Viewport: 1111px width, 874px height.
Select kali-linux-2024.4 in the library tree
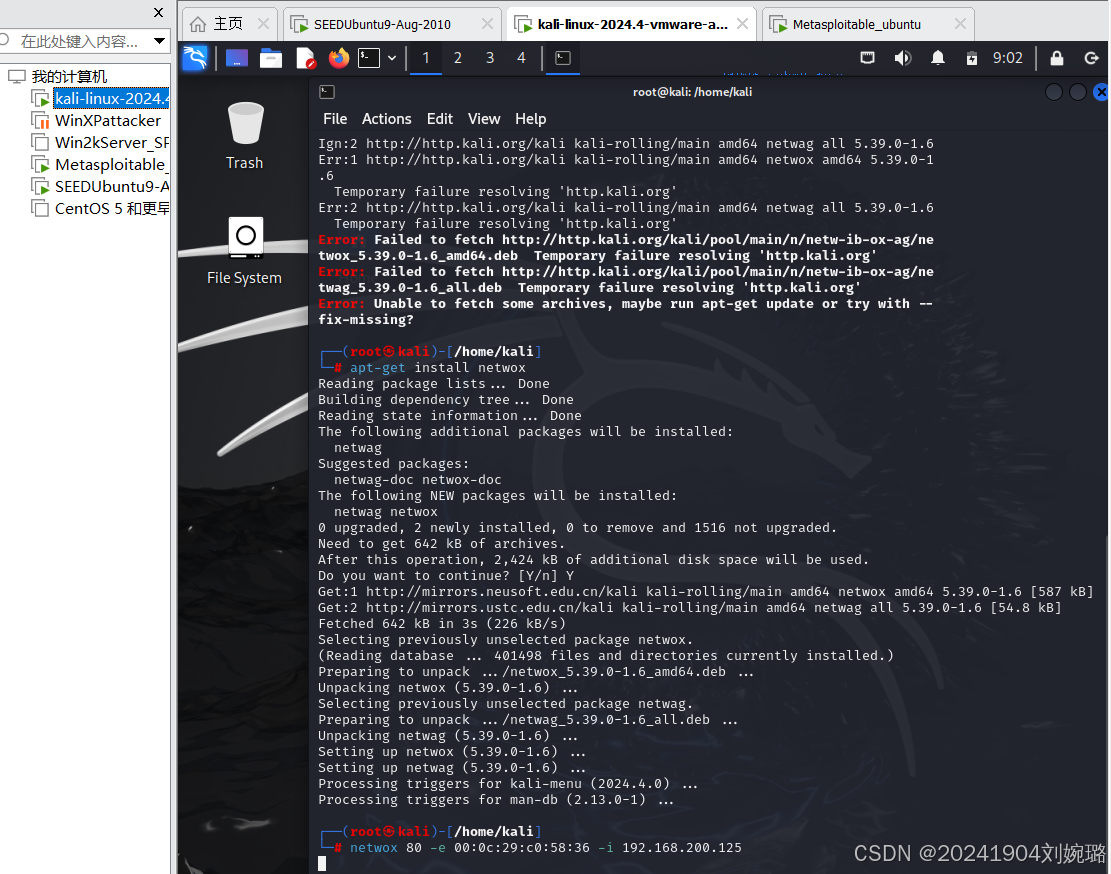(x=111, y=98)
